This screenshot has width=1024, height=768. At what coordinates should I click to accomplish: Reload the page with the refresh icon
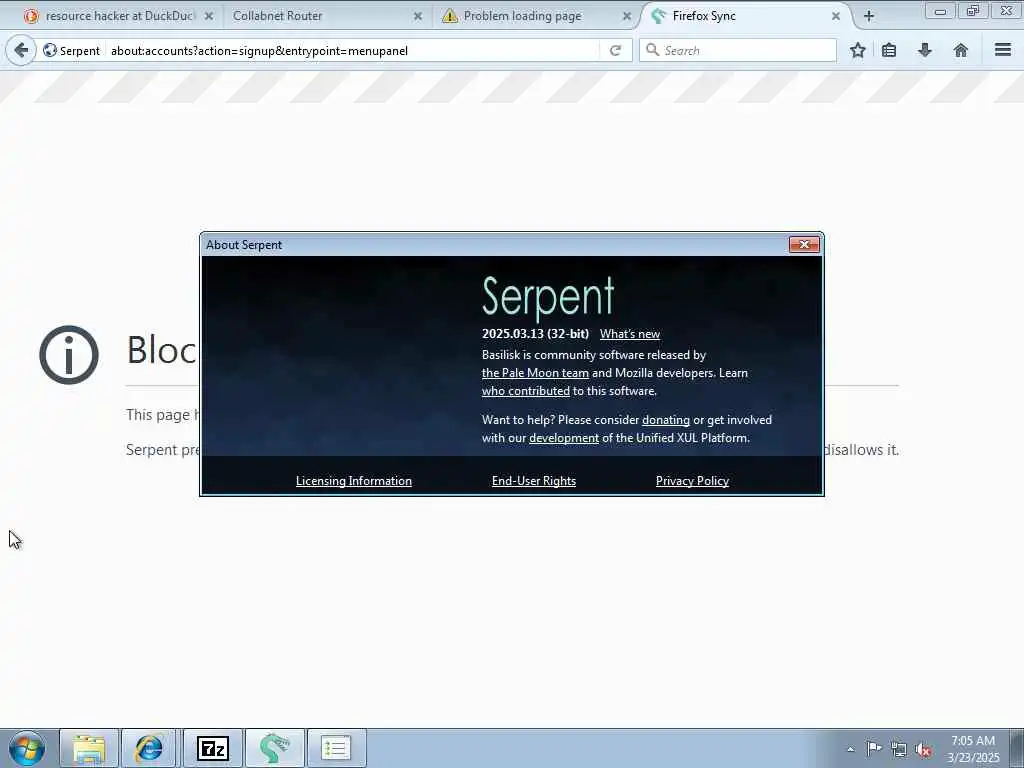615,50
